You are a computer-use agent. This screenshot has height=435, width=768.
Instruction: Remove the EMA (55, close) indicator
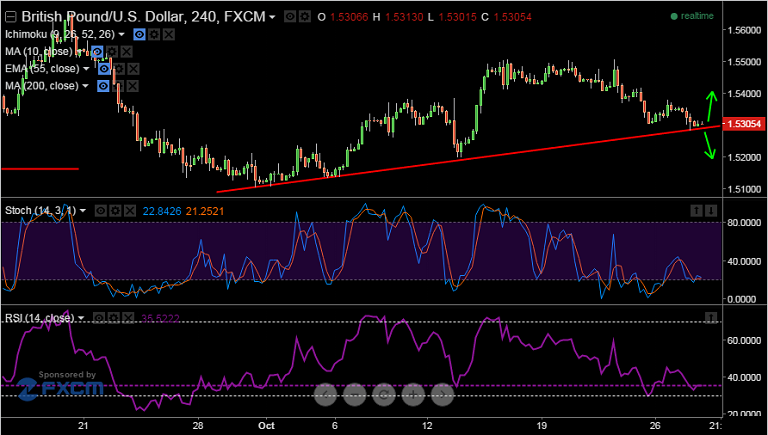pyautogui.click(x=133, y=69)
